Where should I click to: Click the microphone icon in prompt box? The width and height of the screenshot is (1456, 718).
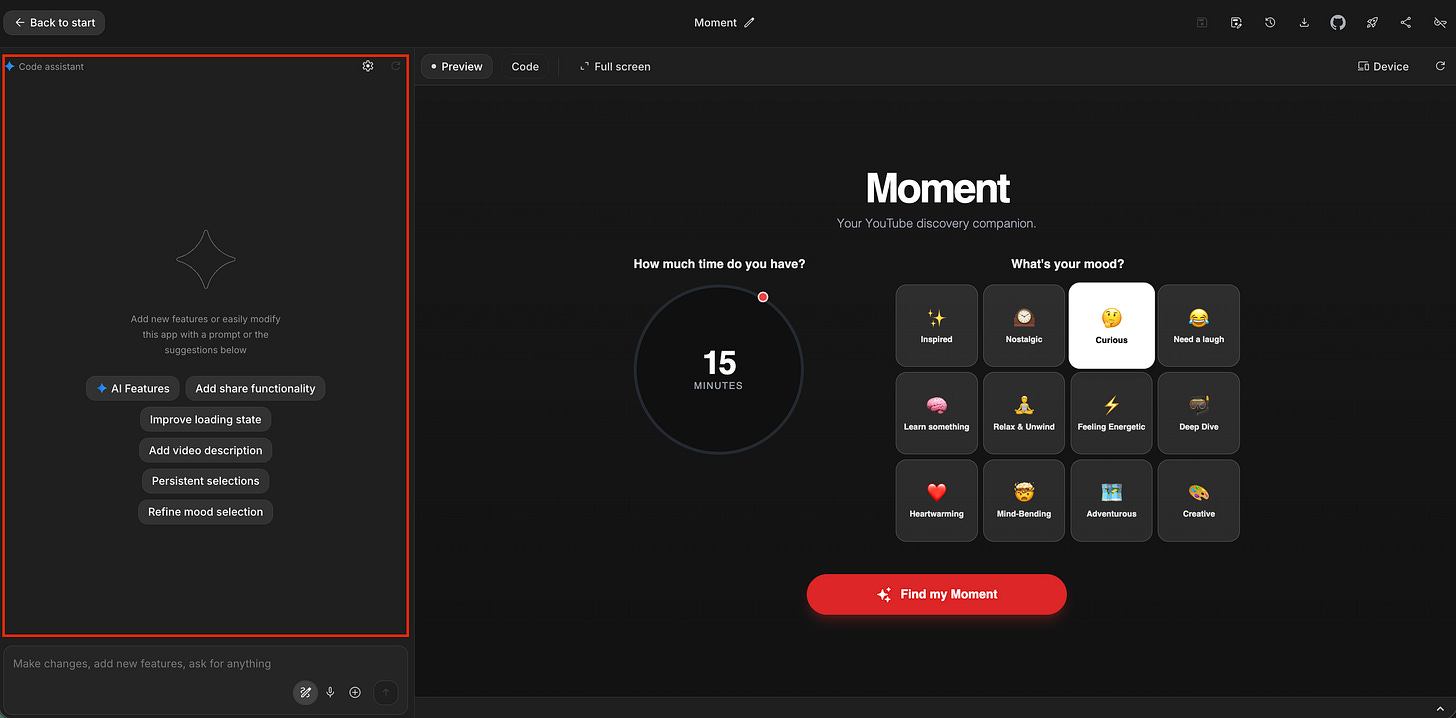coord(330,692)
